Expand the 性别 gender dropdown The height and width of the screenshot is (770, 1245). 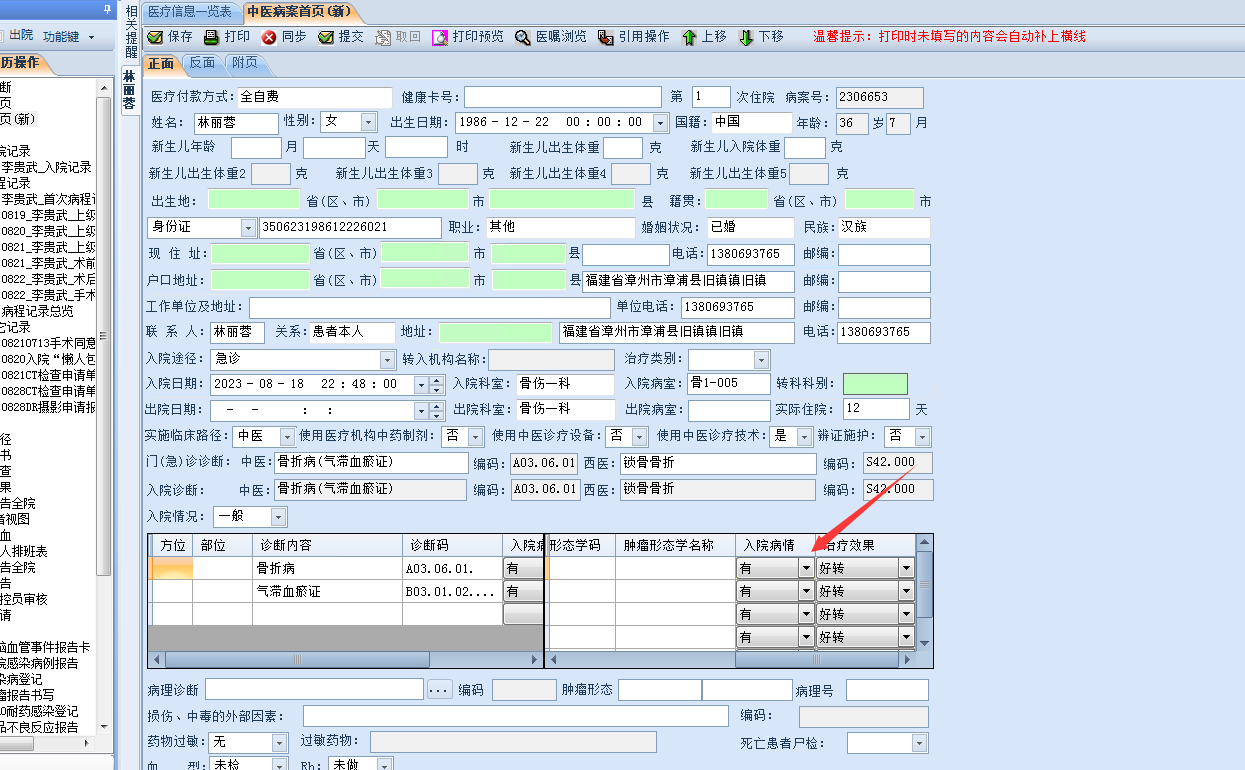[x=367, y=122]
